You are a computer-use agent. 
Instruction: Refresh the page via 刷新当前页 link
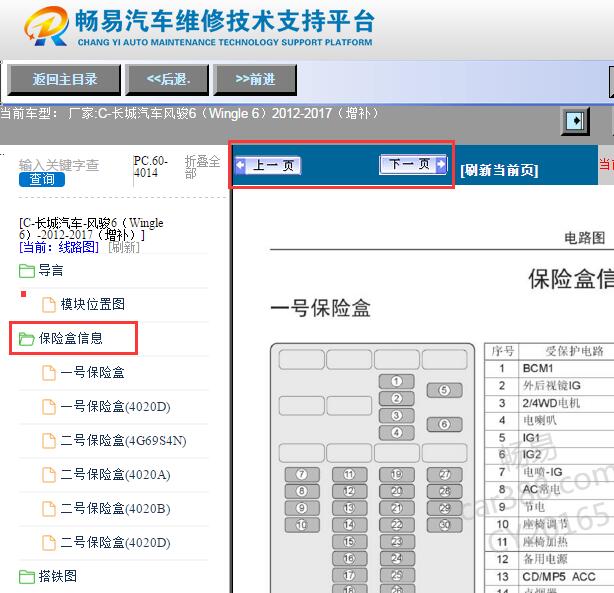tap(499, 170)
